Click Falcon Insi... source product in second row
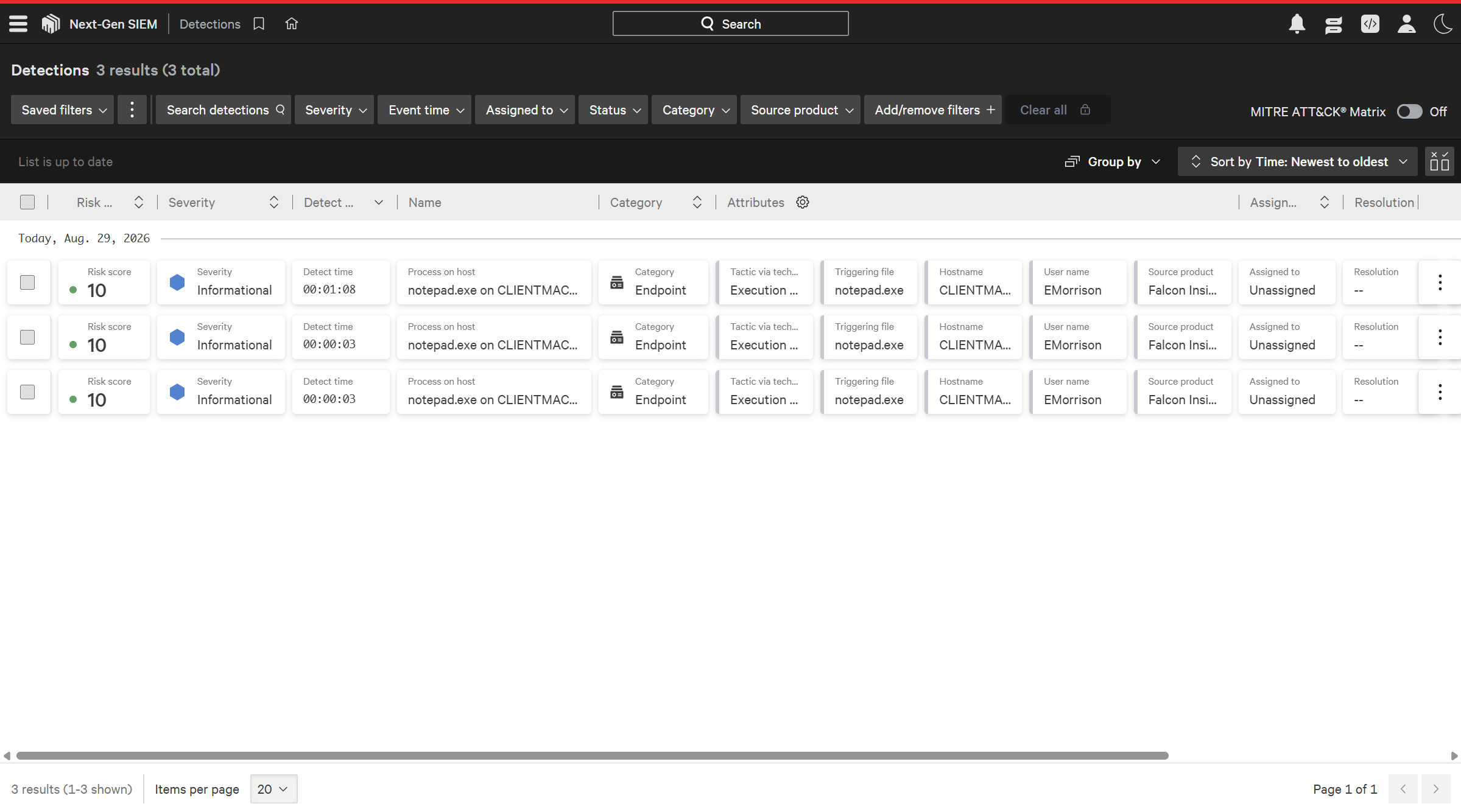This screenshot has width=1461, height=812. tap(1182, 345)
